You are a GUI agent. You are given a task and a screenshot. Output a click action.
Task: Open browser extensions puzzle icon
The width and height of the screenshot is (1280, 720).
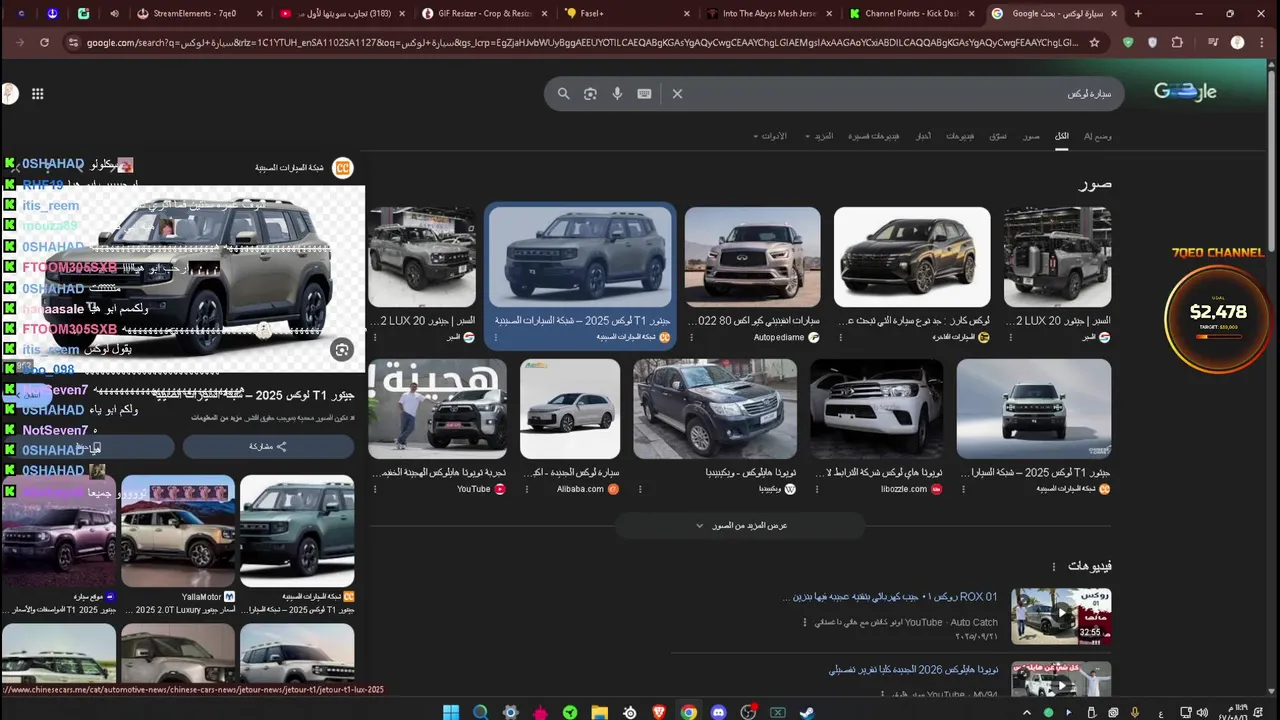(1177, 43)
